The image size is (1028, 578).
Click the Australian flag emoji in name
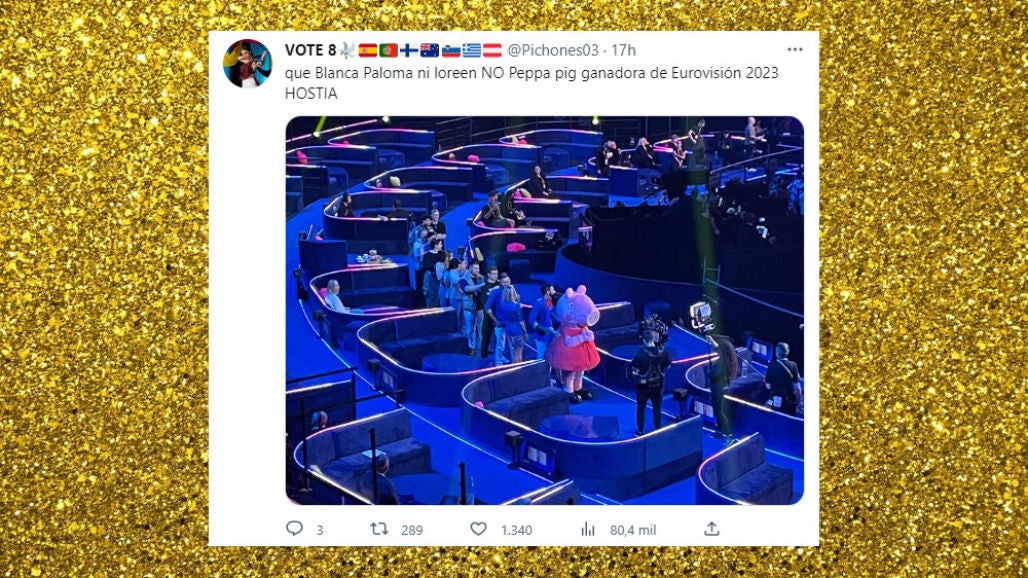[429, 50]
